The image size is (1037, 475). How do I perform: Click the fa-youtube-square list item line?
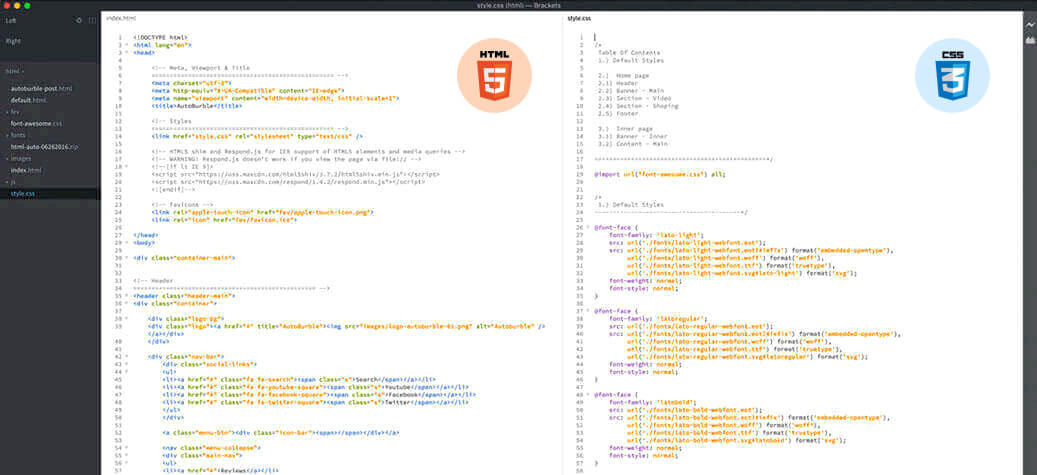[315, 387]
